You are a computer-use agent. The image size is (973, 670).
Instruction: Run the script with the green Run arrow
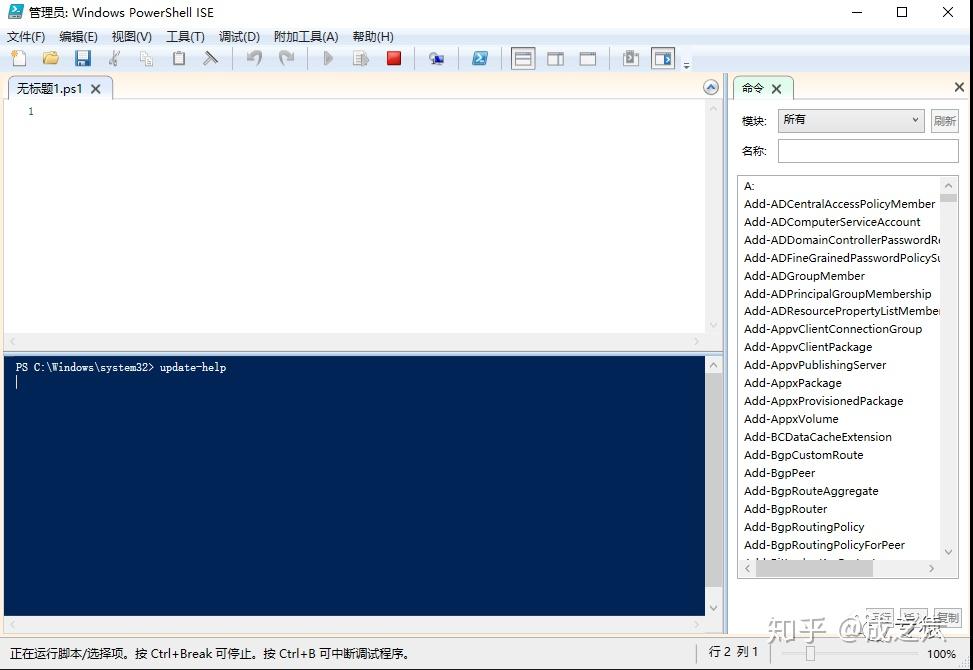click(x=328, y=58)
